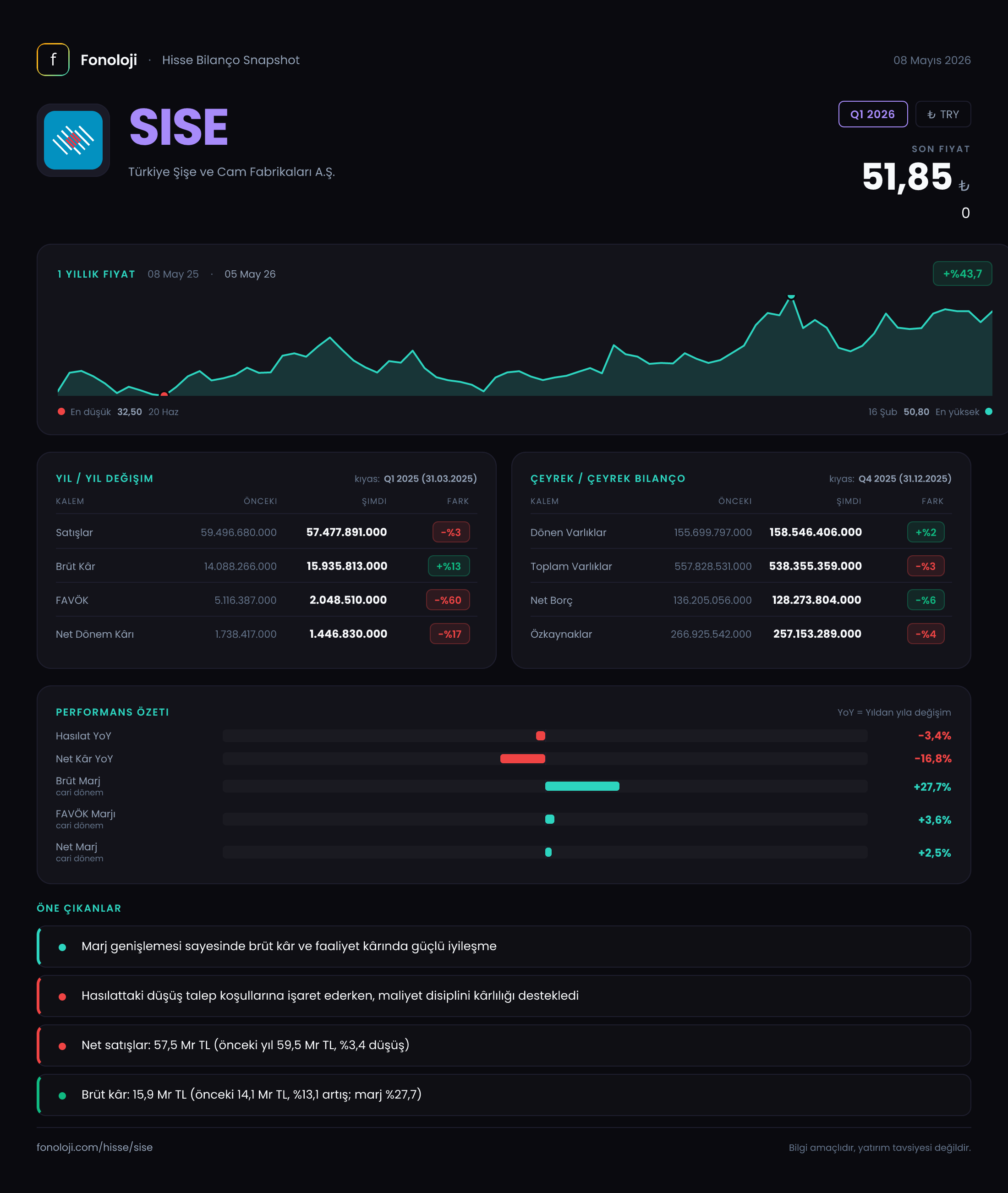Click the 'PERFORMANS ÖZETI' heading
The image size is (1008, 1193).
(x=112, y=712)
